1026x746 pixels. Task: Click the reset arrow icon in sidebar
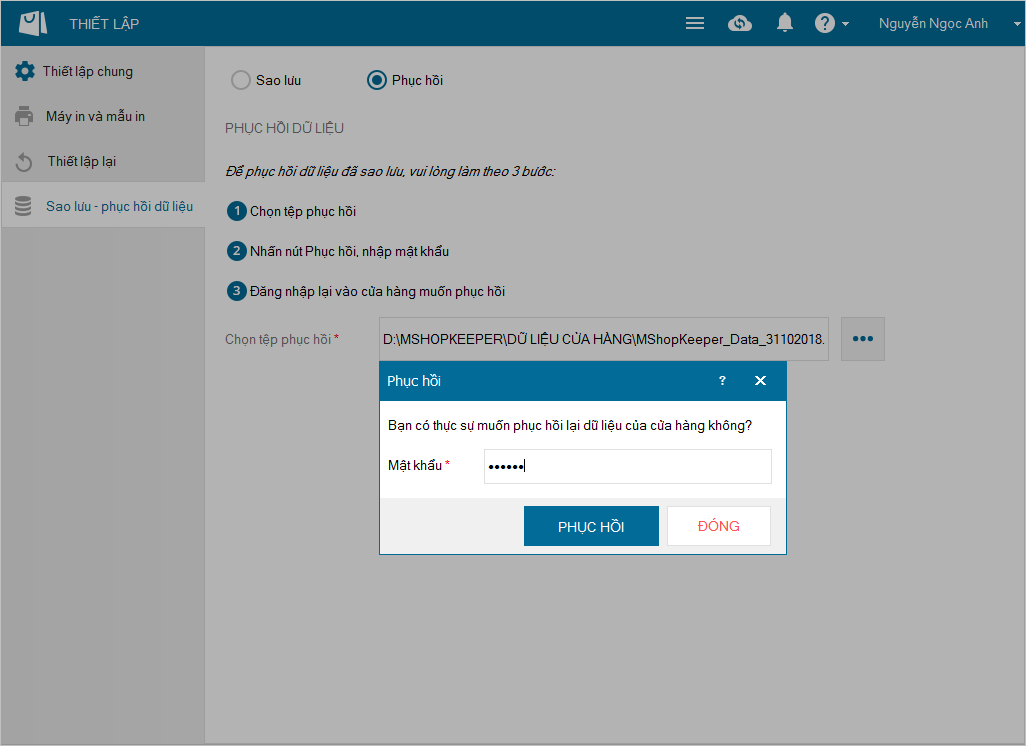tap(24, 162)
